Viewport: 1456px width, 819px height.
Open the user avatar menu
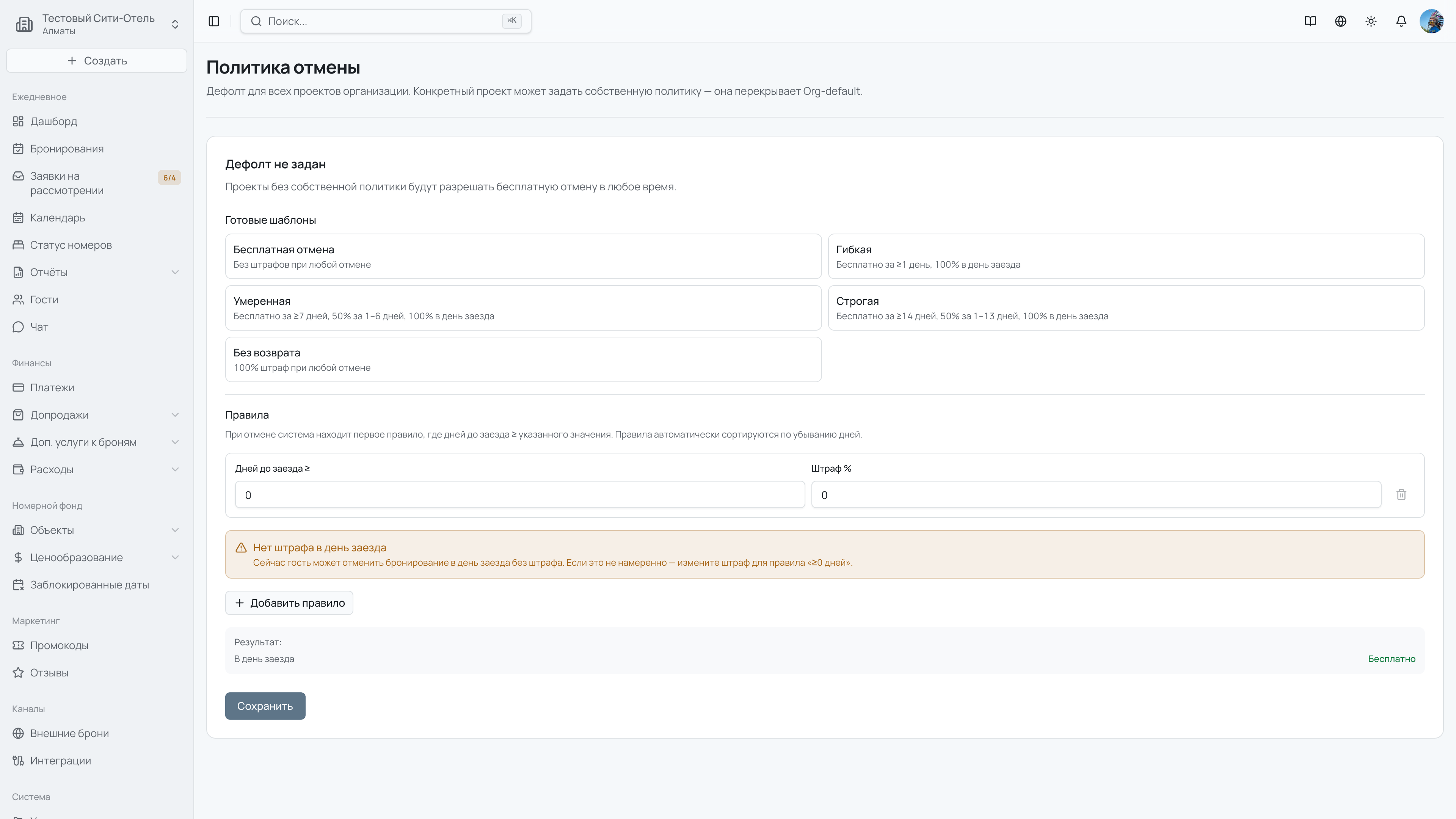(x=1432, y=21)
